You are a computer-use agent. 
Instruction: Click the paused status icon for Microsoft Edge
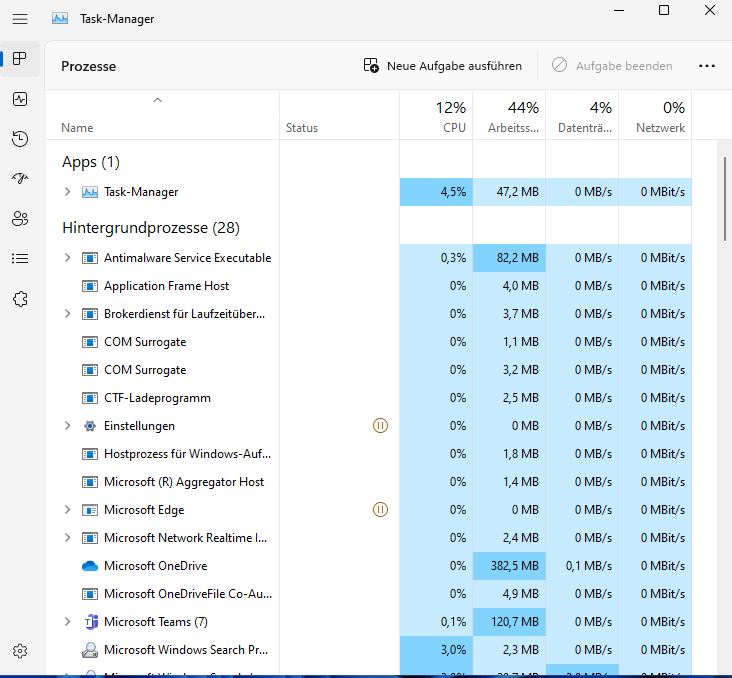(380, 509)
